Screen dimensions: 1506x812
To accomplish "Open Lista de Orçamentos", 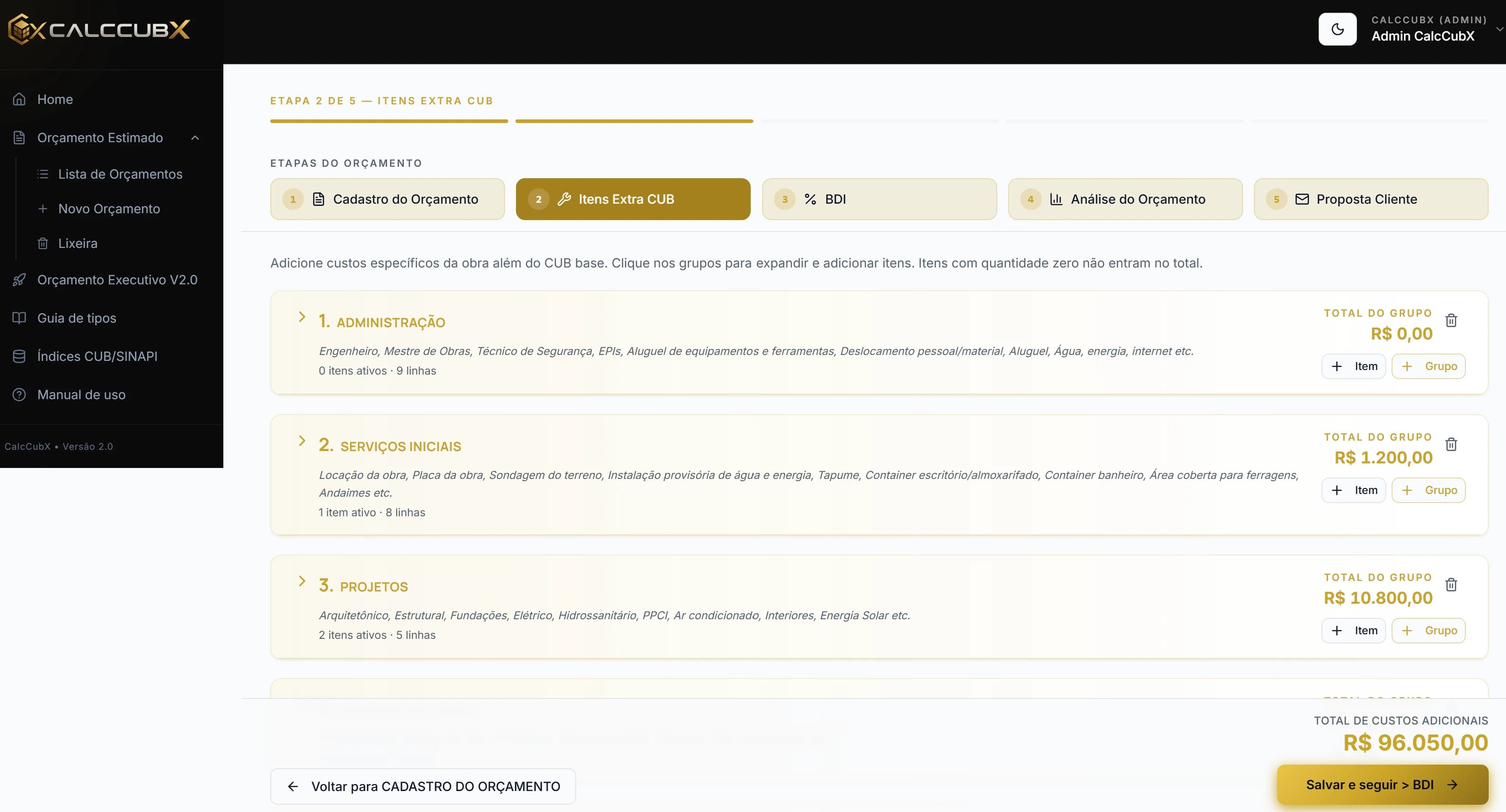I will [120, 174].
